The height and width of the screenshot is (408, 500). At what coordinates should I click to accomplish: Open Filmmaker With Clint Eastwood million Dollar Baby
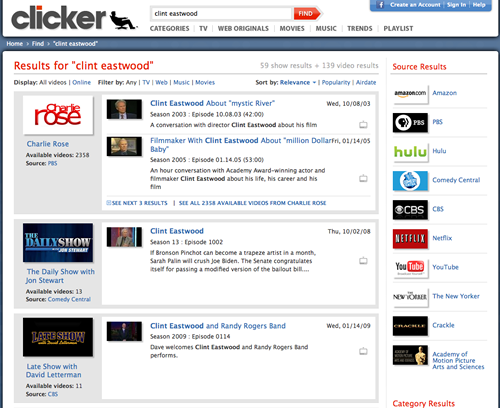tap(241, 145)
